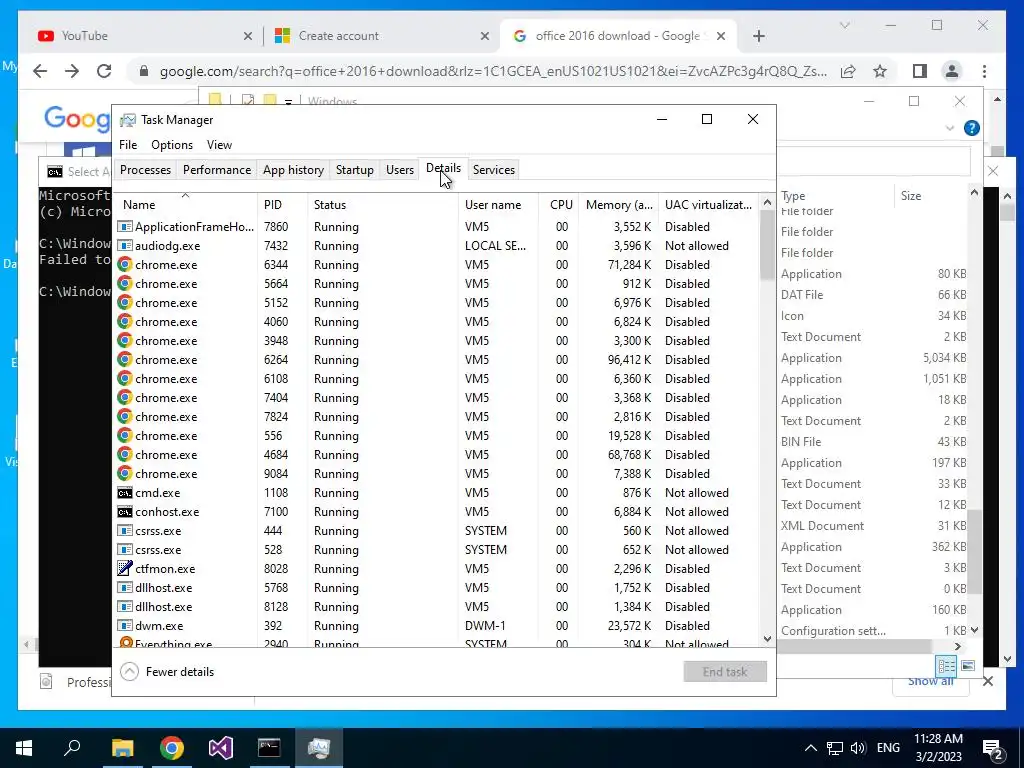
Task: Sort File Explorer by Type column
Action: (835, 195)
